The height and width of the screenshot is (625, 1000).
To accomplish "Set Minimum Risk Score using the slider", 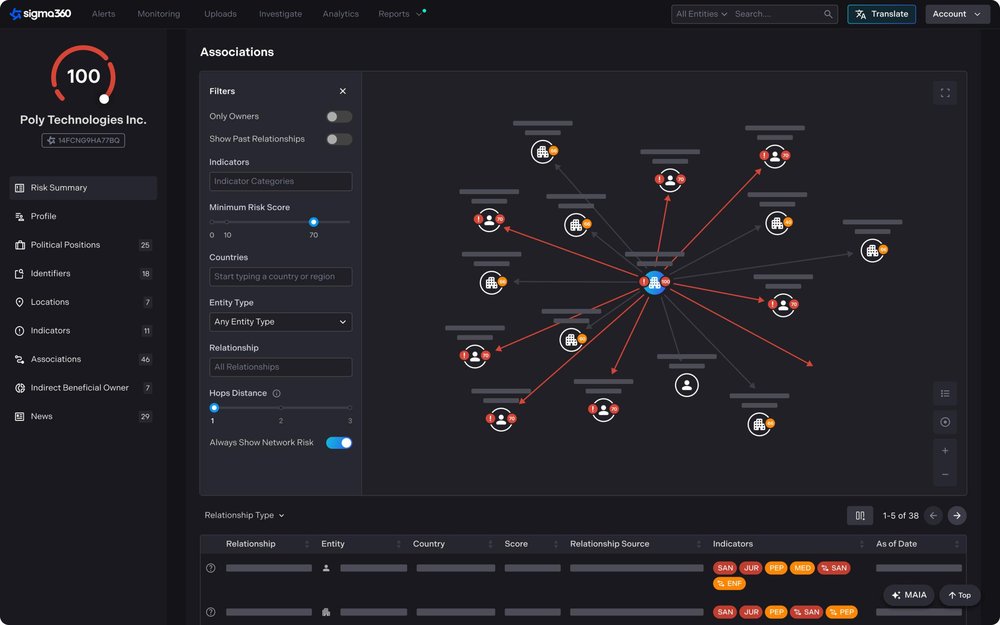I will coord(312,221).
